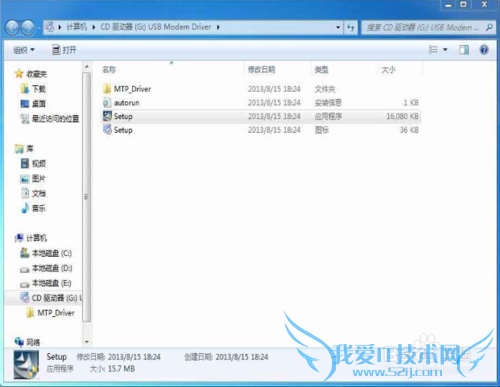Open 图片 library

coord(39,179)
